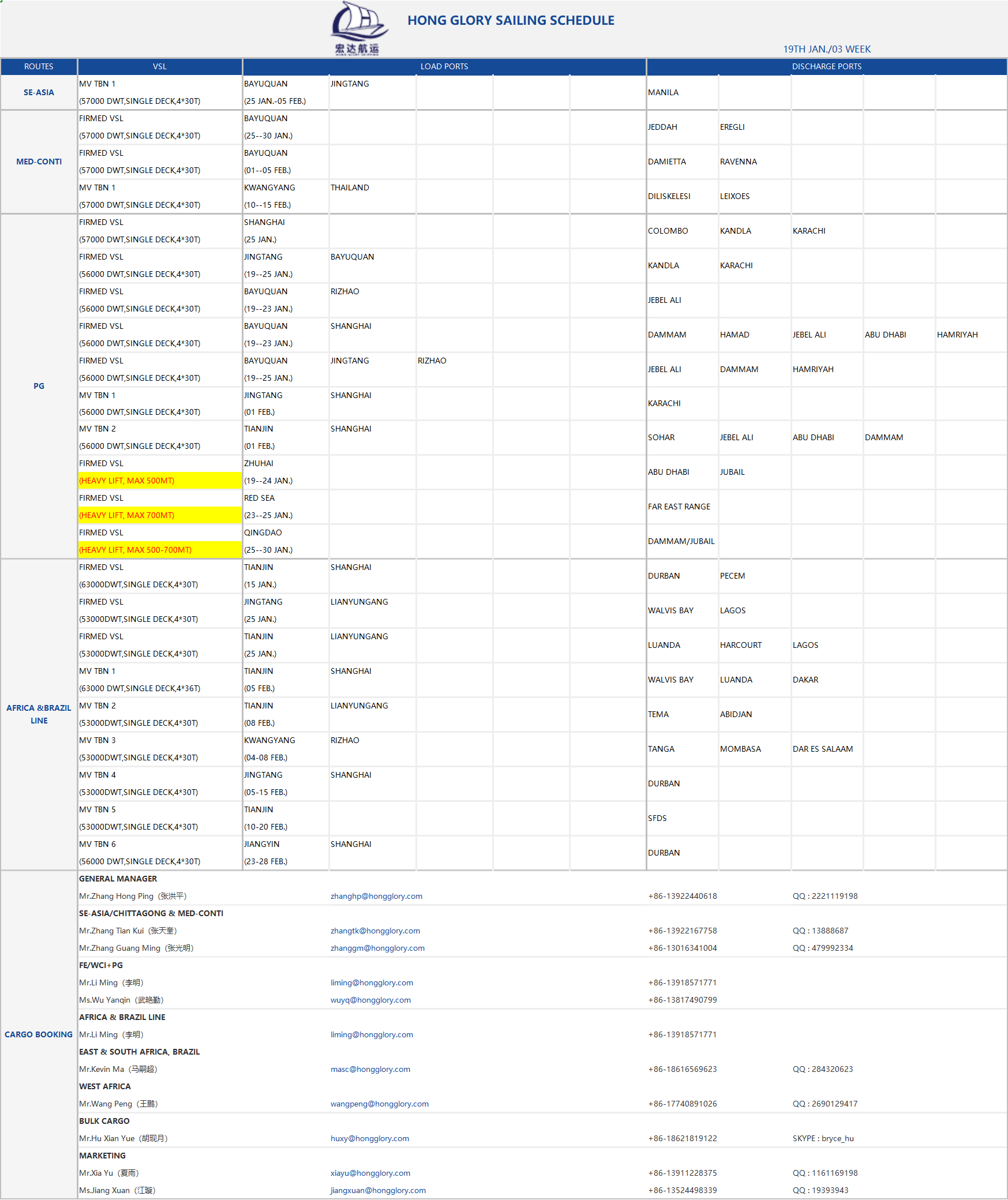Screen dimensions: 1008x1200
Task: Open jiangxuan@hongglory.com email link
Action: (378, 1190)
